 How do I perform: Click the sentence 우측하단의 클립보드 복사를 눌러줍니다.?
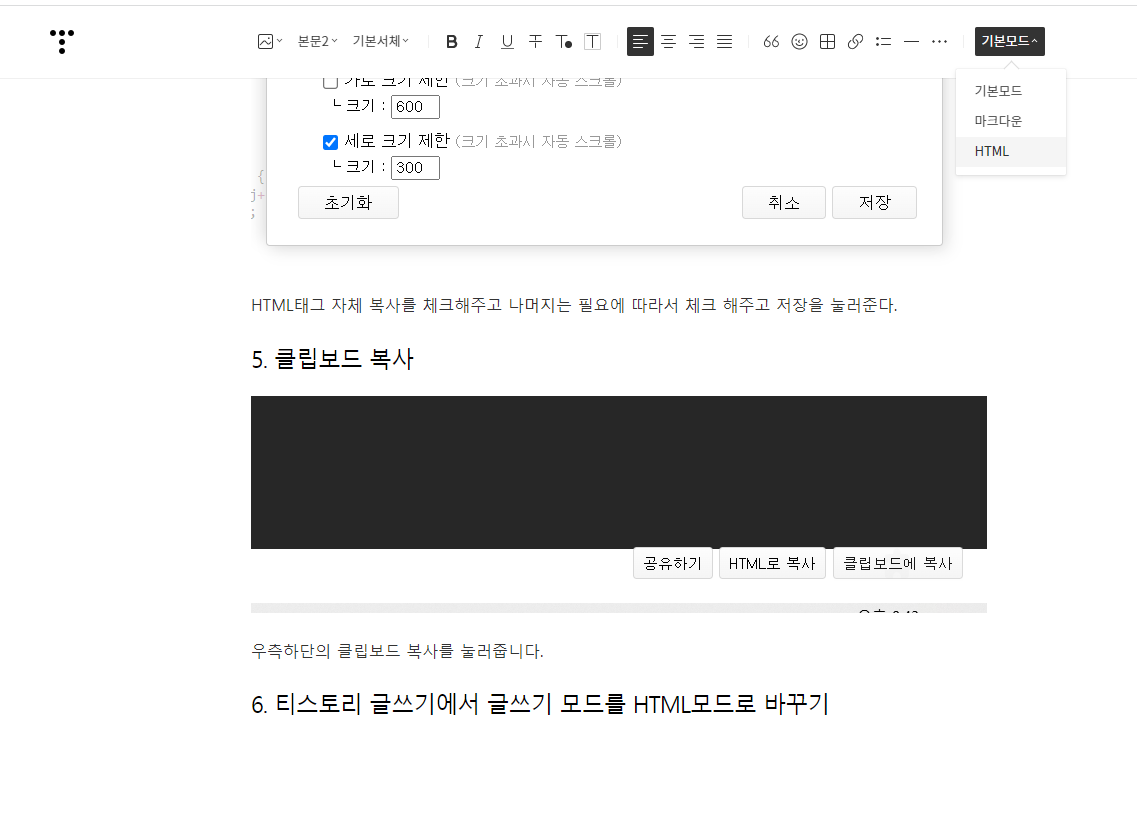(x=397, y=651)
